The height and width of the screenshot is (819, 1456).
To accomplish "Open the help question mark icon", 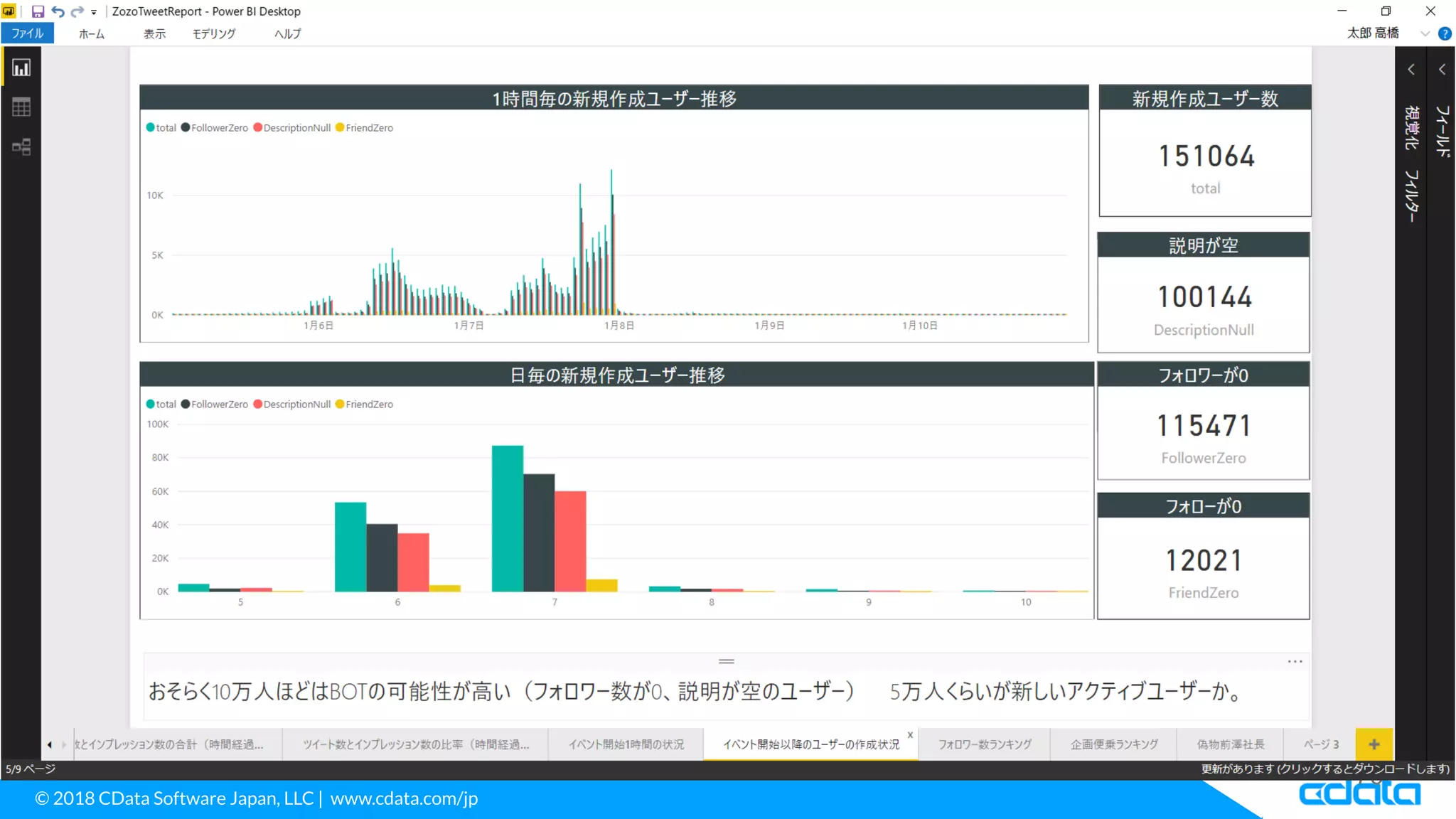I will tap(1445, 33).
